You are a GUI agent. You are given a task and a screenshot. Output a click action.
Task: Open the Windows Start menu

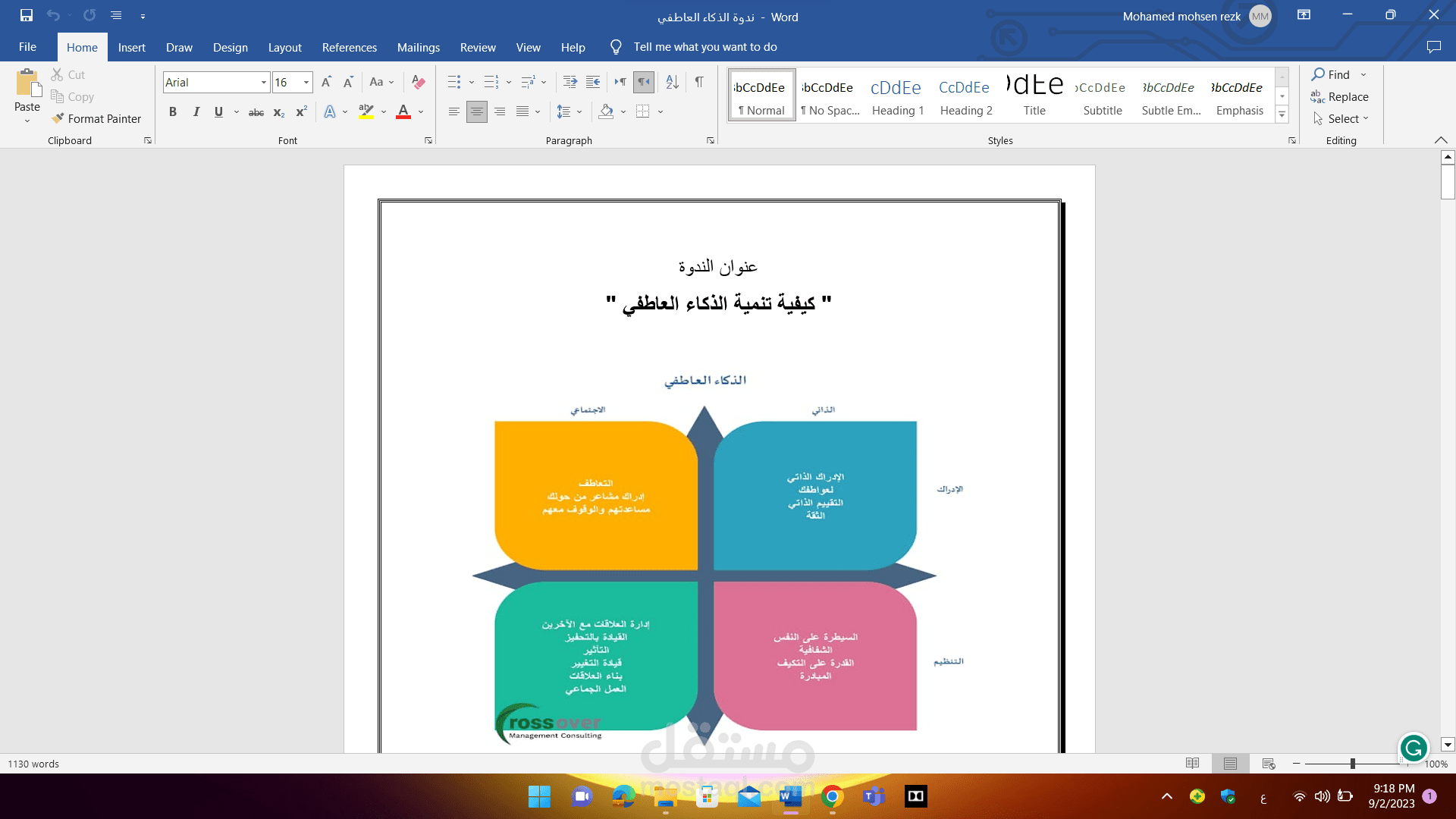tap(539, 796)
